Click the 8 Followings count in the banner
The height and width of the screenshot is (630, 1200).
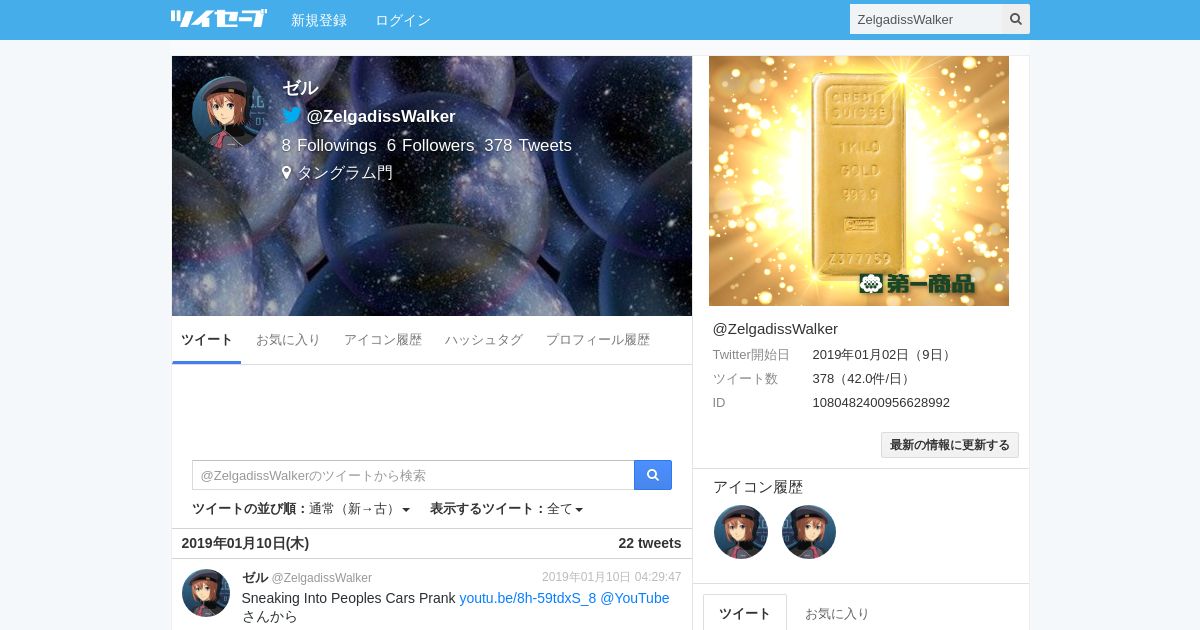(329, 146)
